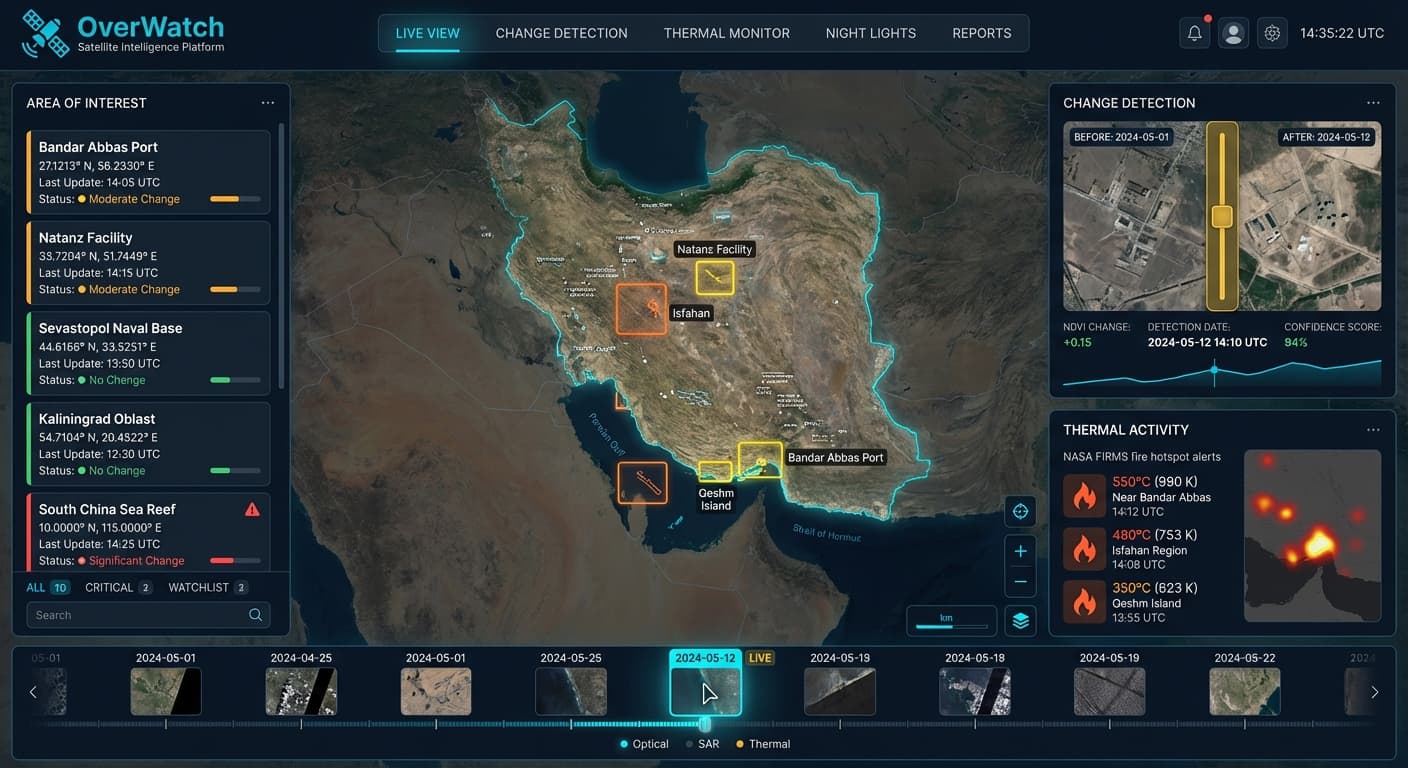Switch to the Thermal Monitor tab
The width and height of the screenshot is (1408, 768).
(x=727, y=33)
